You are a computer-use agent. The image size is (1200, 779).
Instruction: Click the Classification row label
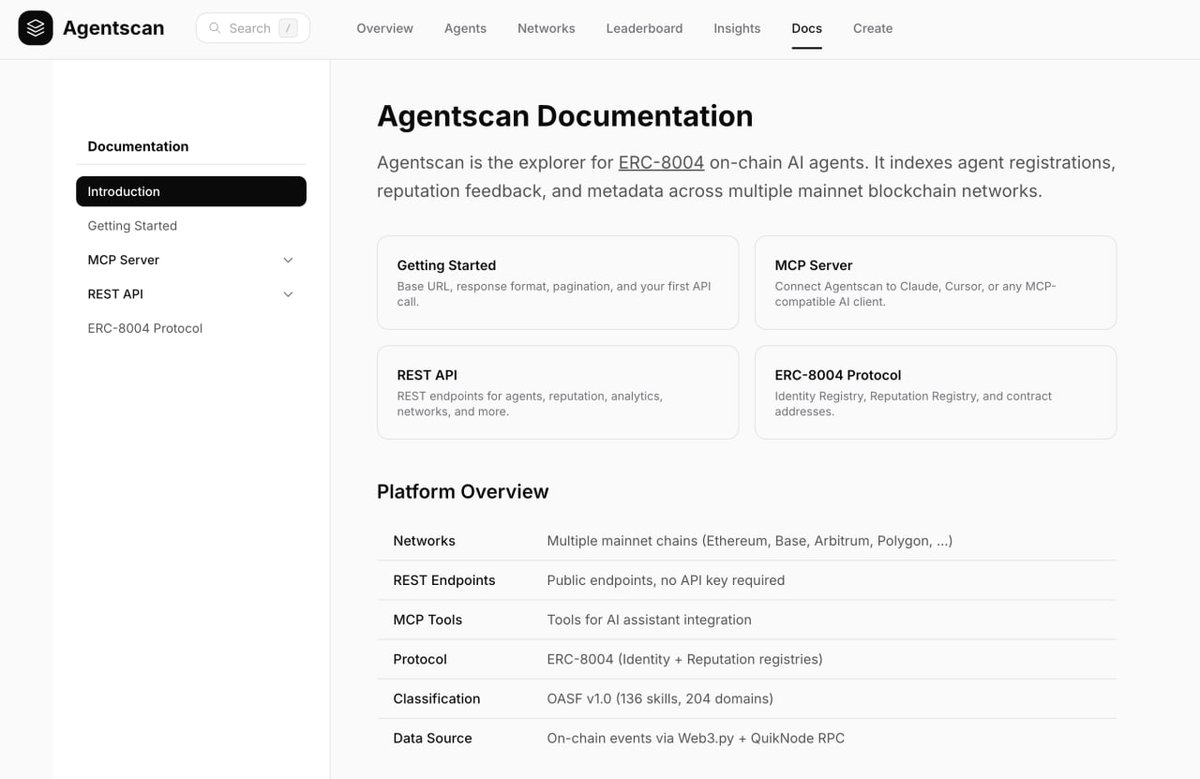point(437,699)
